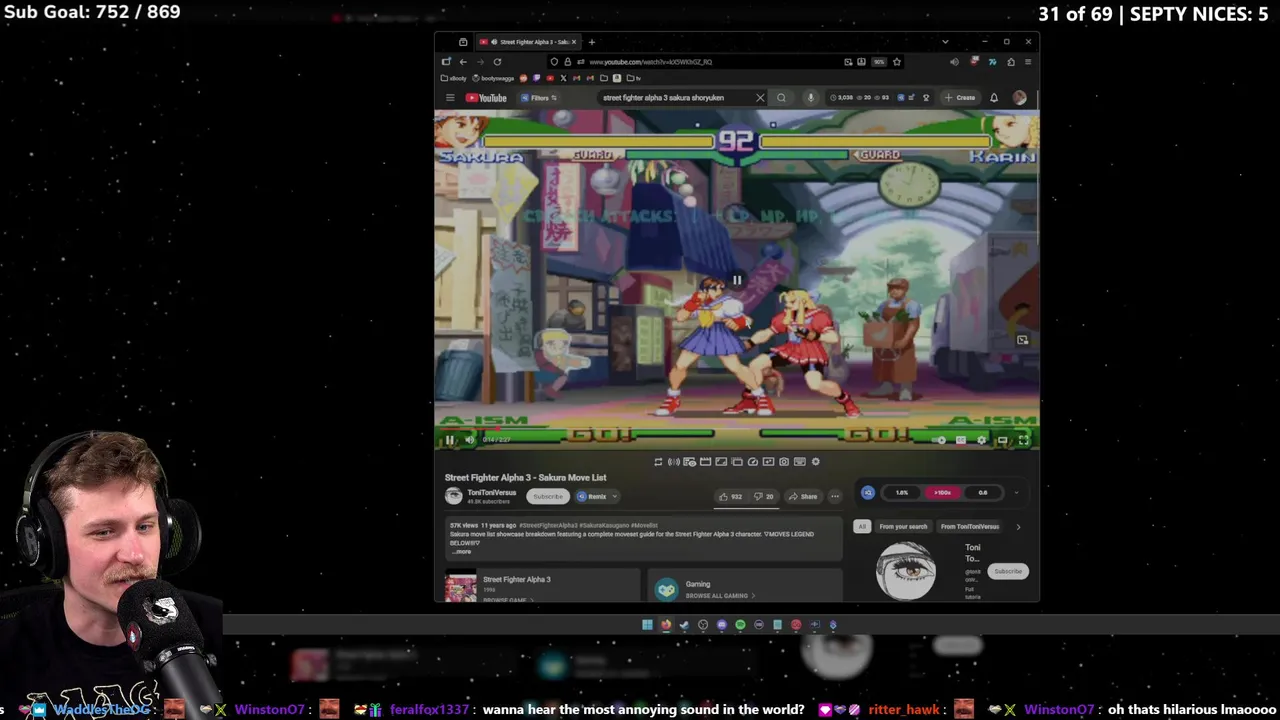Start voice search with the microphone
The width and height of the screenshot is (1280, 720).
[811, 98]
